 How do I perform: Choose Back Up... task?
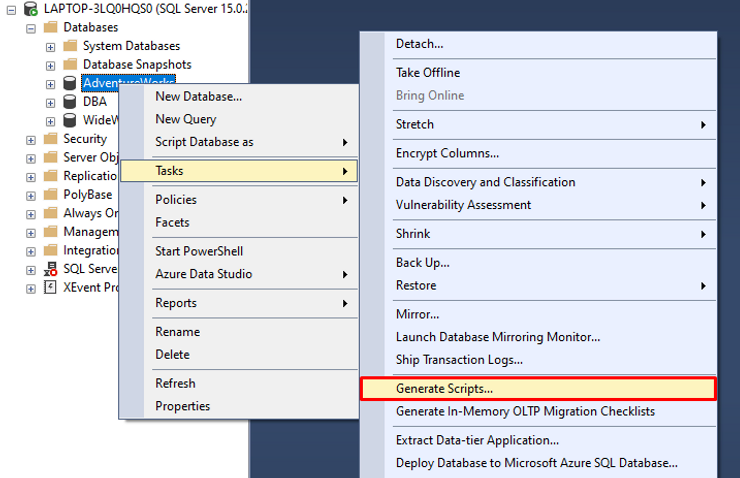538,263
